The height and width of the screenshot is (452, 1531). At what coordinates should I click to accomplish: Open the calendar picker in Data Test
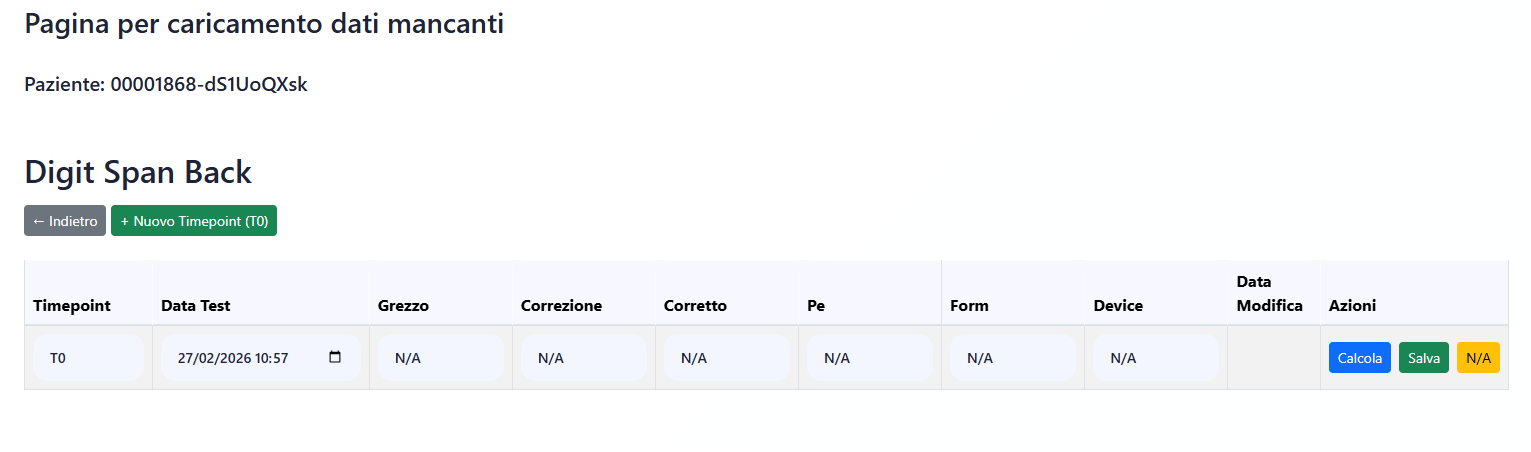(x=335, y=357)
